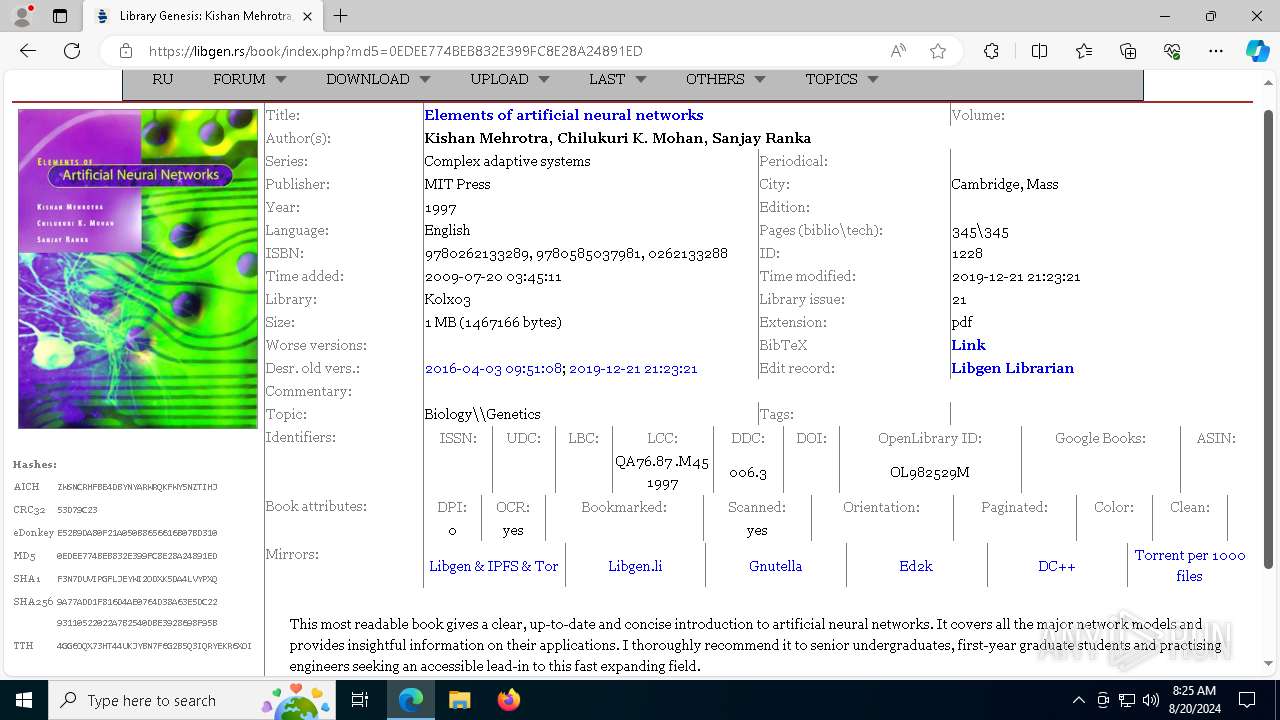The height and width of the screenshot is (720, 1280).
Task: Open Libgen.li mirror link
Action: 635,566
